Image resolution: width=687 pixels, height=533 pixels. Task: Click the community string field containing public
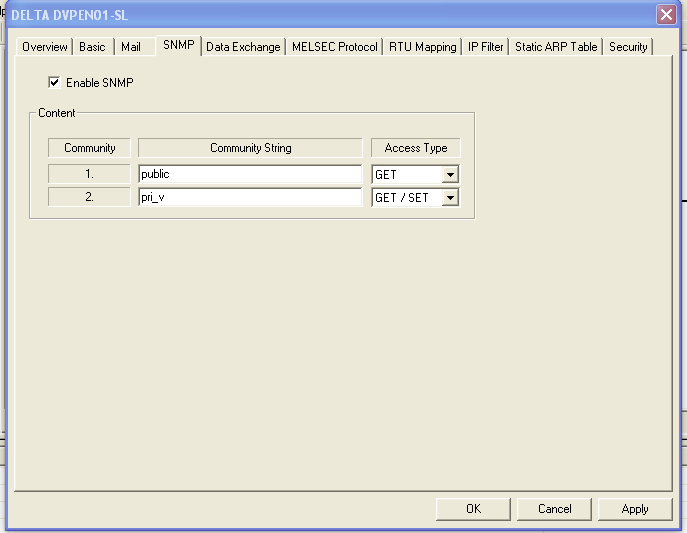click(250, 174)
